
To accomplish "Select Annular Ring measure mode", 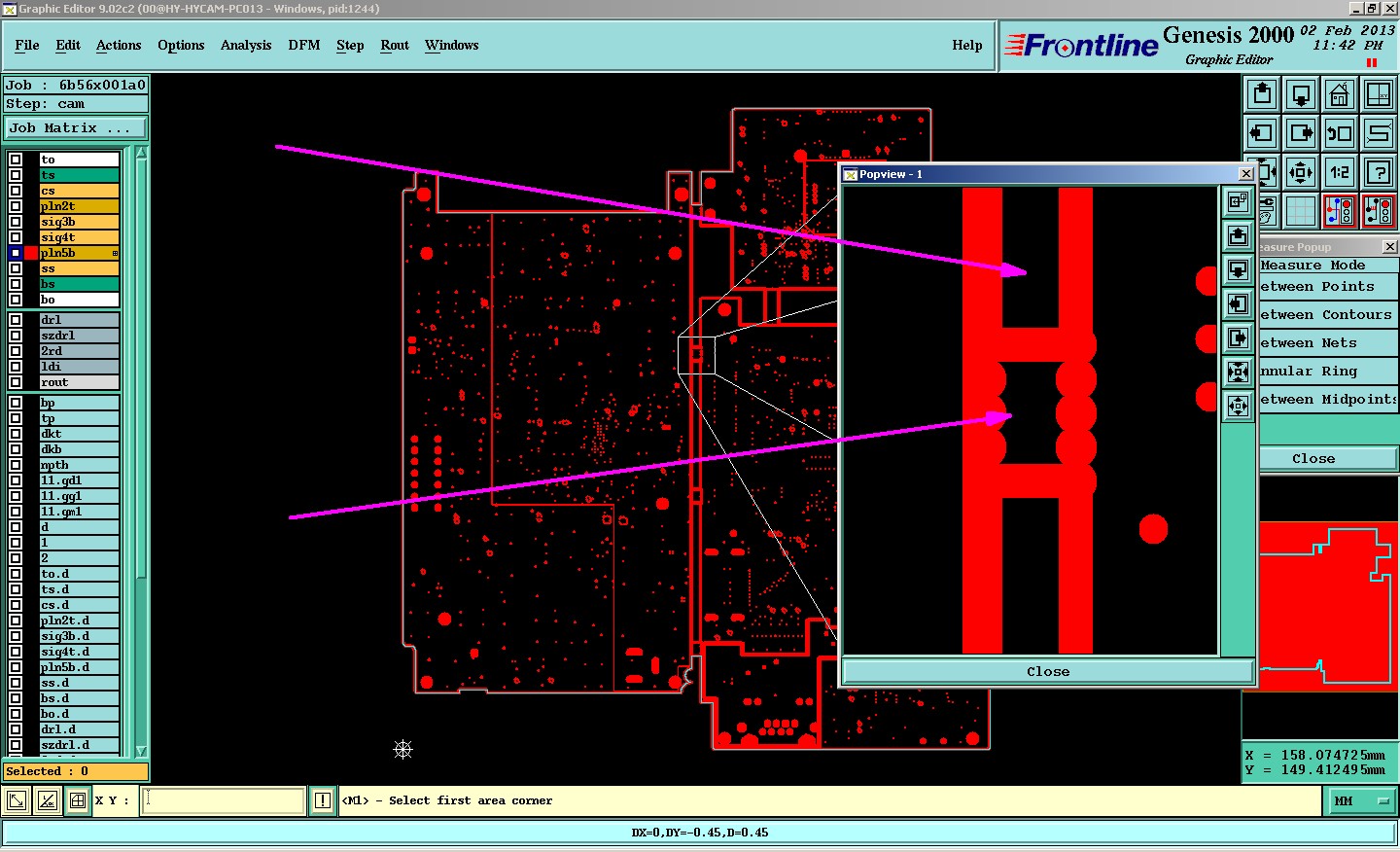I will coord(1329,372).
